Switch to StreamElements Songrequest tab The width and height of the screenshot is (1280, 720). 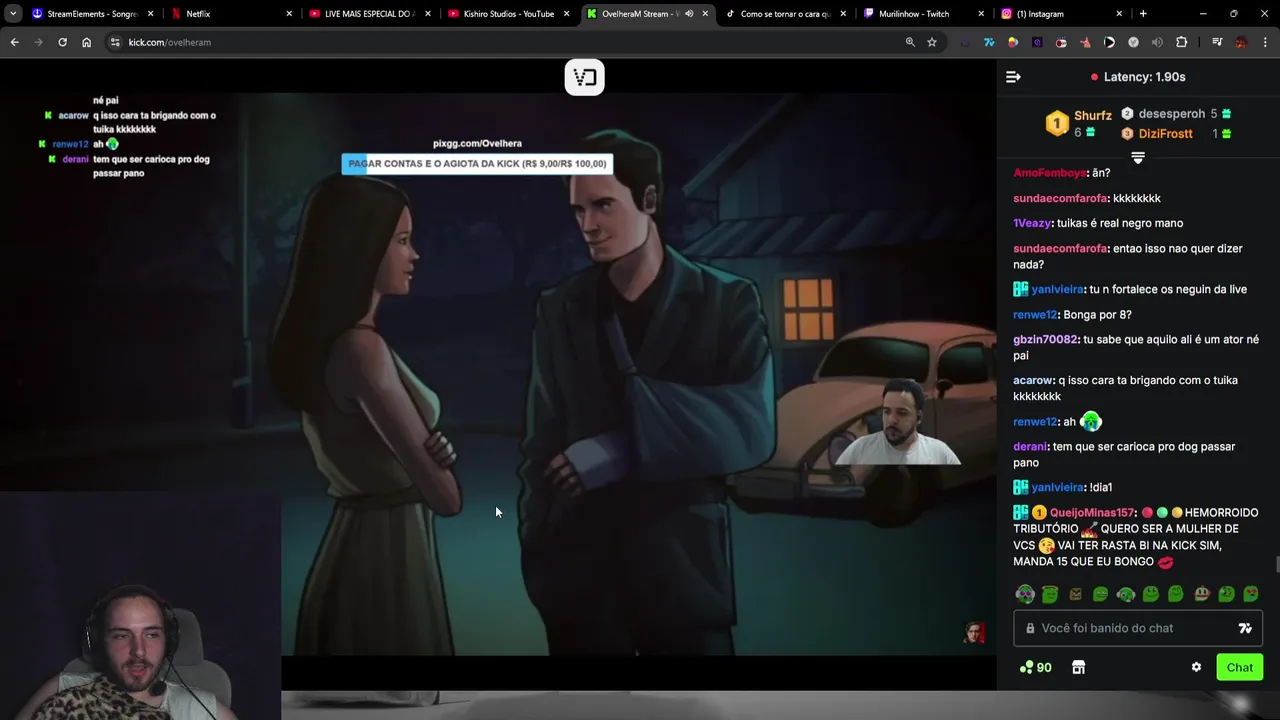click(x=92, y=14)
